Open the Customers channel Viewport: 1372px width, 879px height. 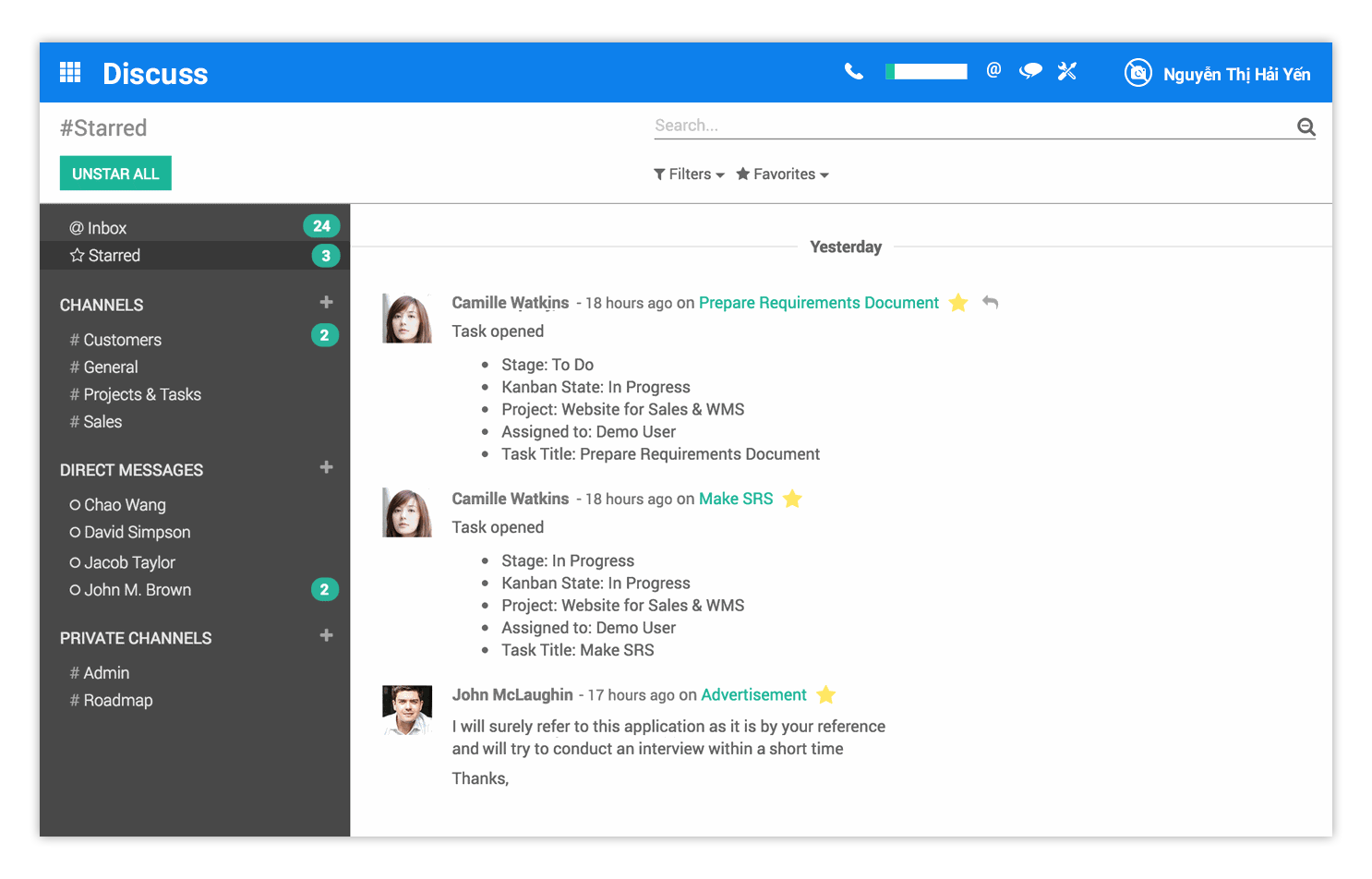[122, 340]
